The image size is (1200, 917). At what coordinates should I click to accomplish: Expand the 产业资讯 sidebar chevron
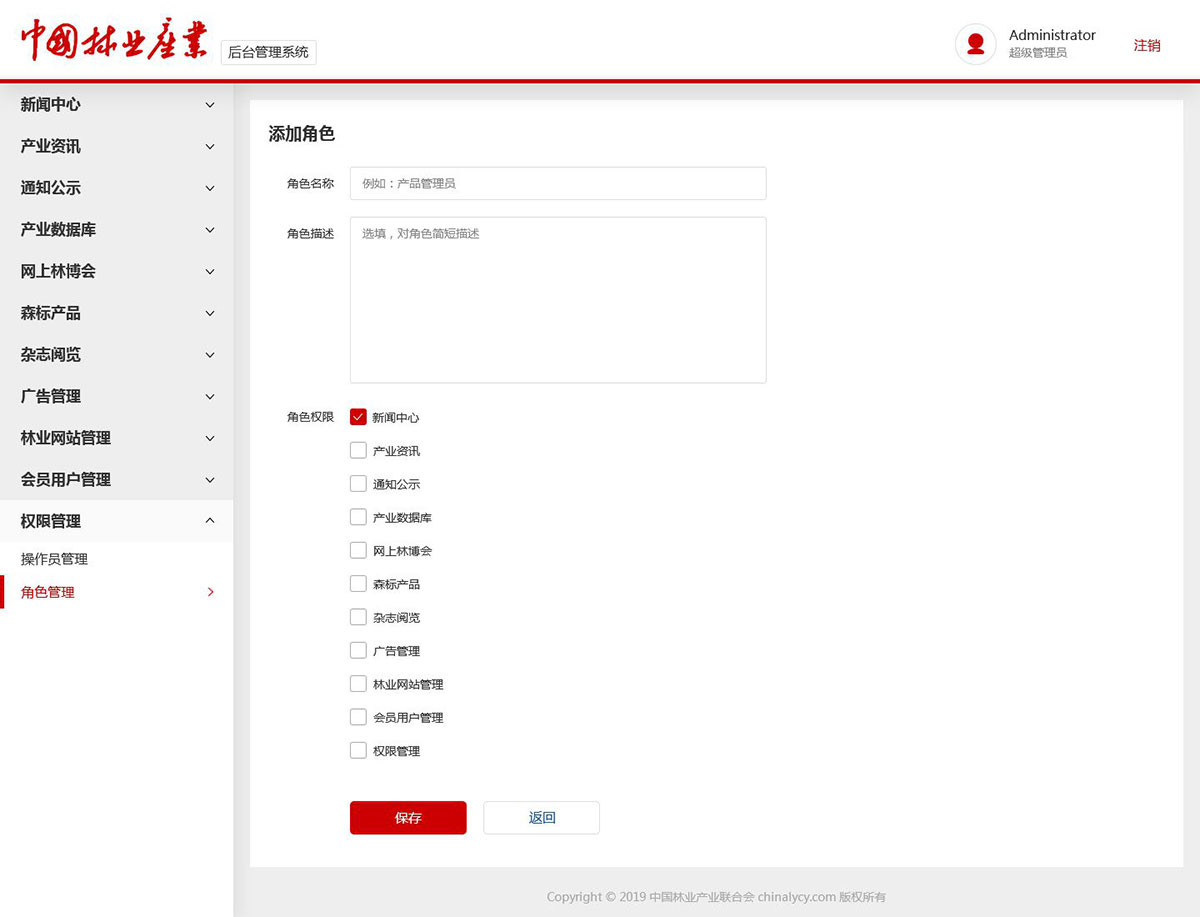coord(210,147)
